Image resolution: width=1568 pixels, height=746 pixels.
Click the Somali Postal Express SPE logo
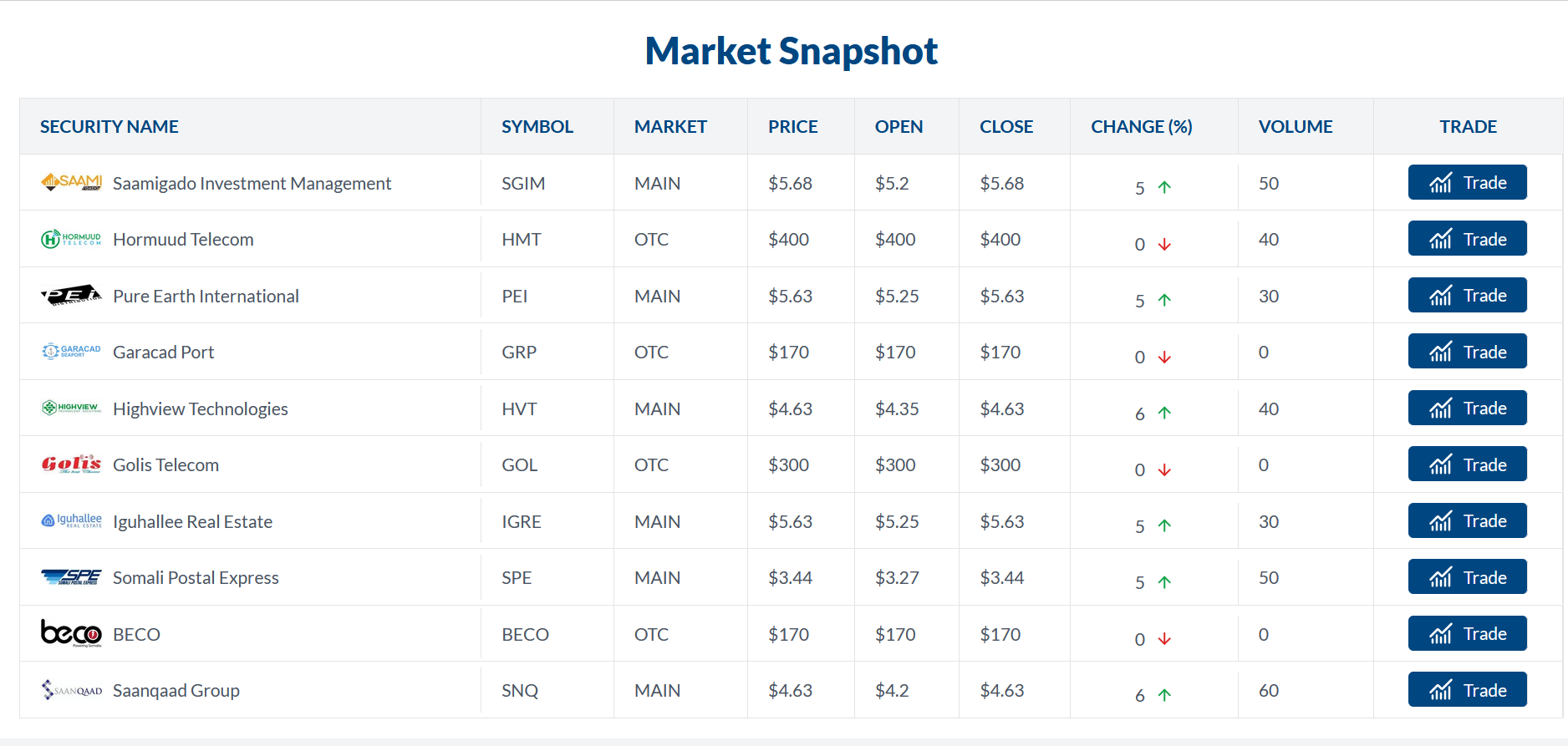(x=71, y=577)
